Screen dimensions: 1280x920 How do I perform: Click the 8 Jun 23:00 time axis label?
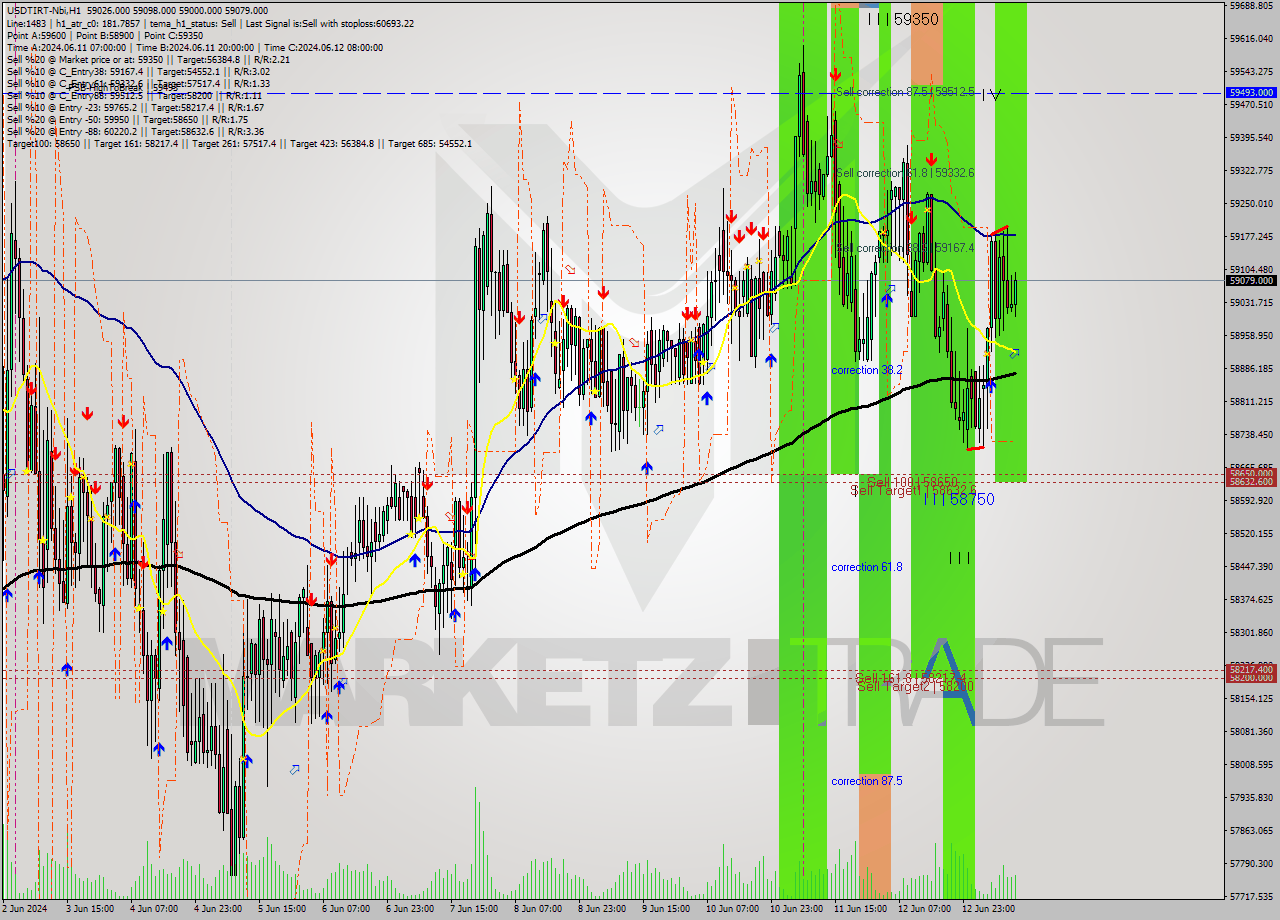click(x=602, y=909)
